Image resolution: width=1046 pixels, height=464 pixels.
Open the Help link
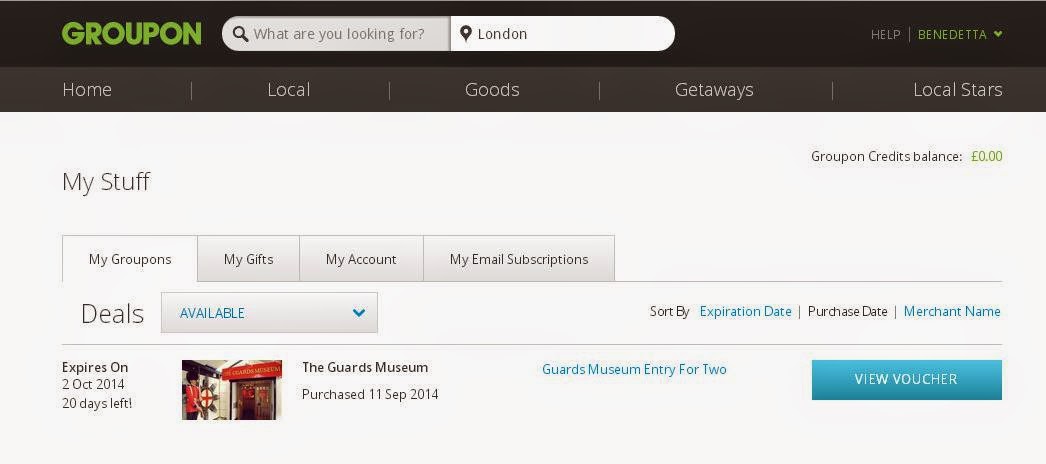pos(885,35)
